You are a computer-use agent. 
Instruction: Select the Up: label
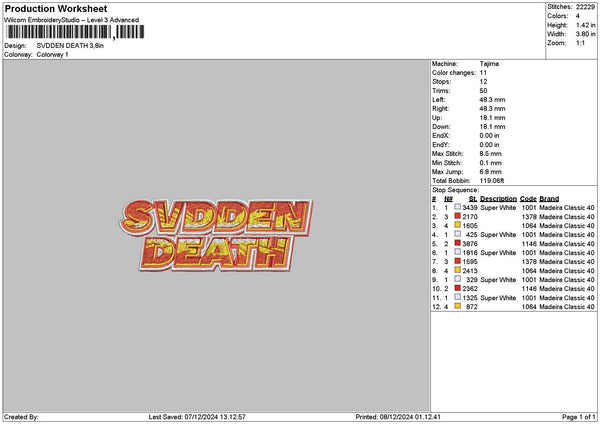pos(437,118)
